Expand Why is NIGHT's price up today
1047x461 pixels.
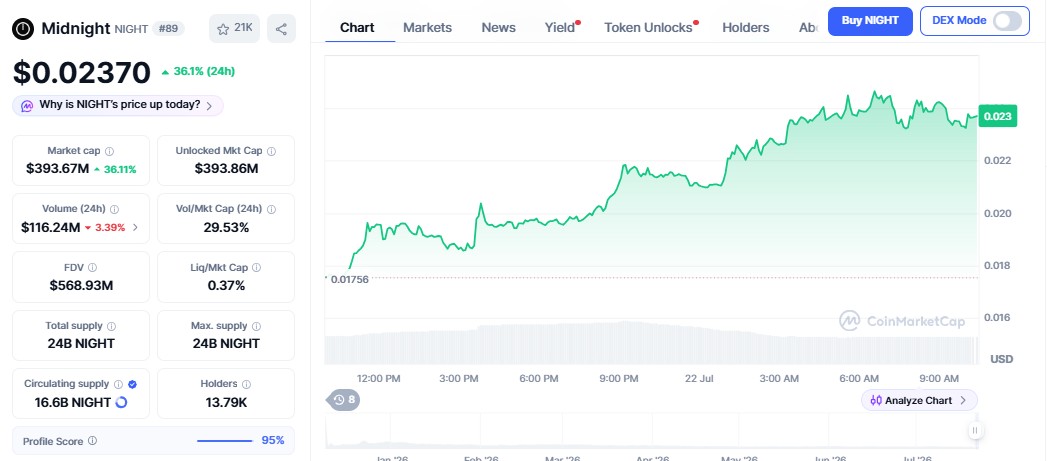(x=118, y=106)
